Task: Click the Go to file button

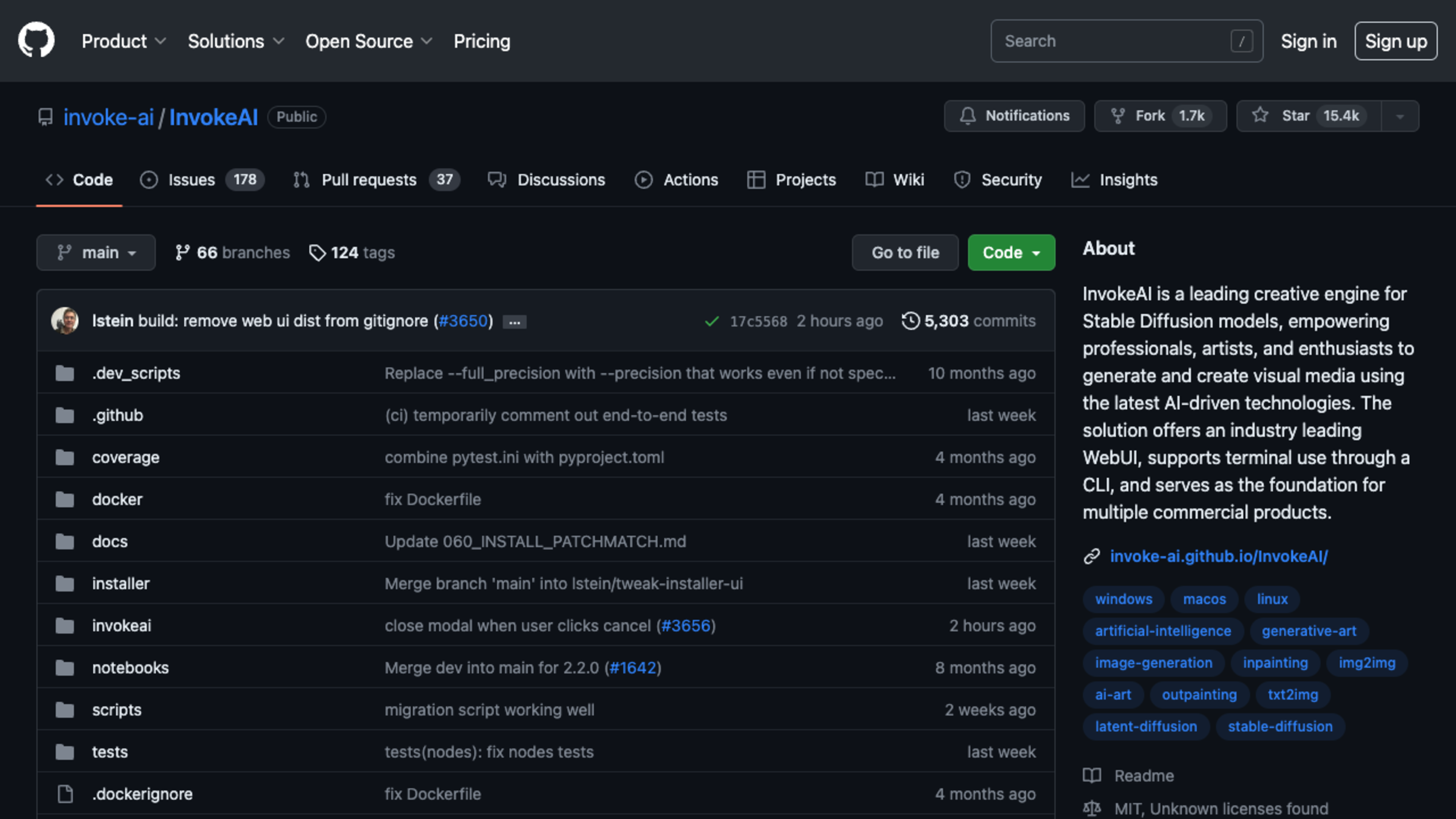Action: pyautogui.click(x=904, y=252)
